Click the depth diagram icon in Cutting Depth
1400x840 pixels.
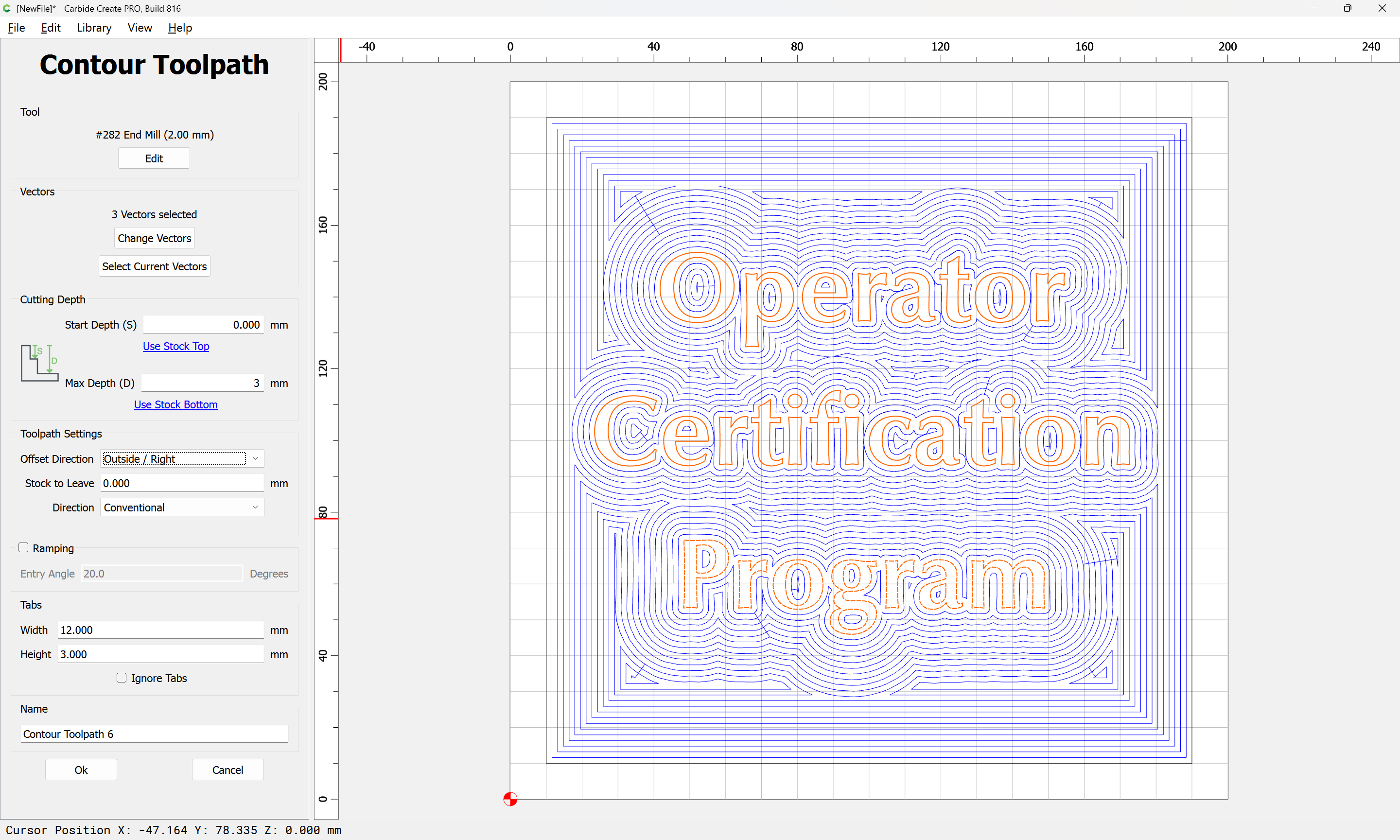pyautogui.click(x=39, y=363)
